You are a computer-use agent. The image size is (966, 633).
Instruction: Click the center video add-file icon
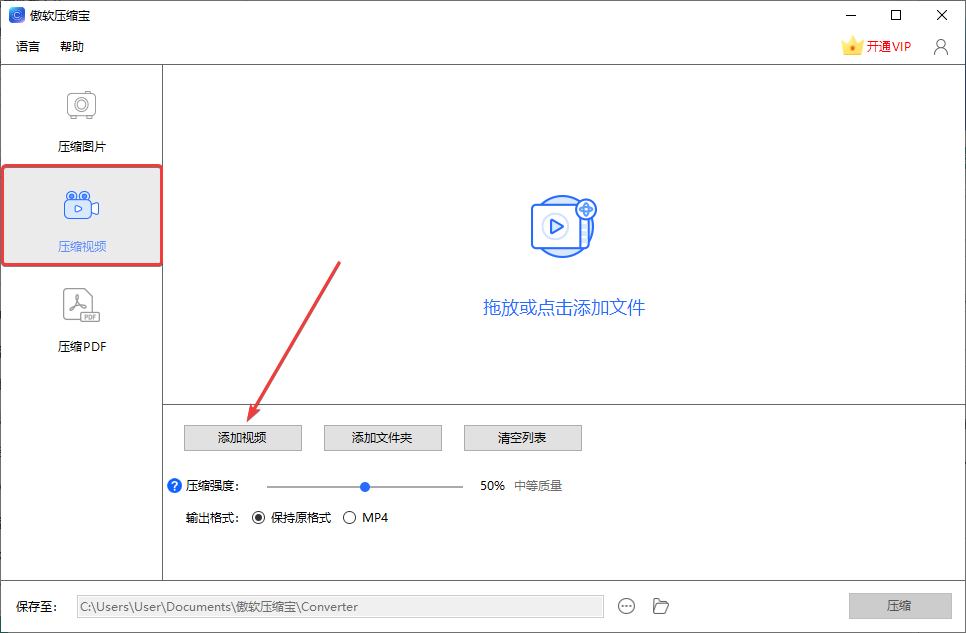click(563, 226)
